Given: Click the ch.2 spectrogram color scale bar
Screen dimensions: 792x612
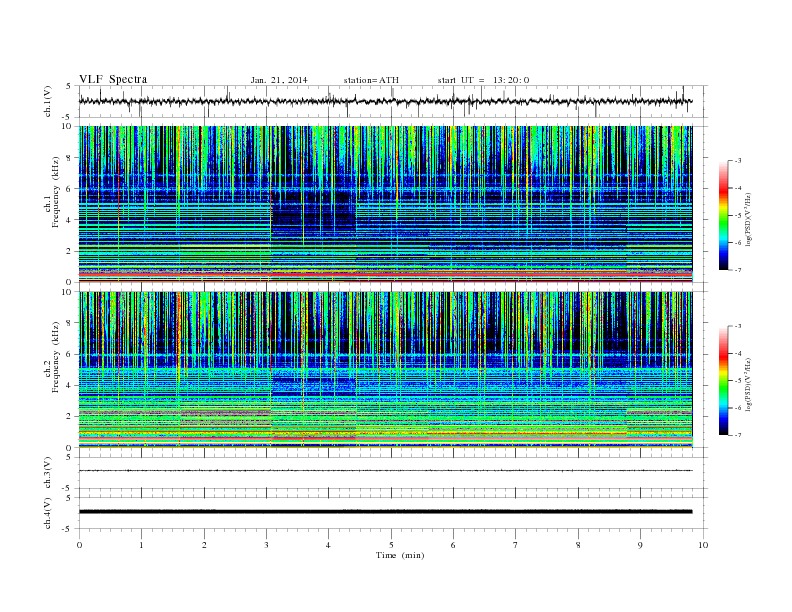Looking at the screenshot, I should click(723, 381).
